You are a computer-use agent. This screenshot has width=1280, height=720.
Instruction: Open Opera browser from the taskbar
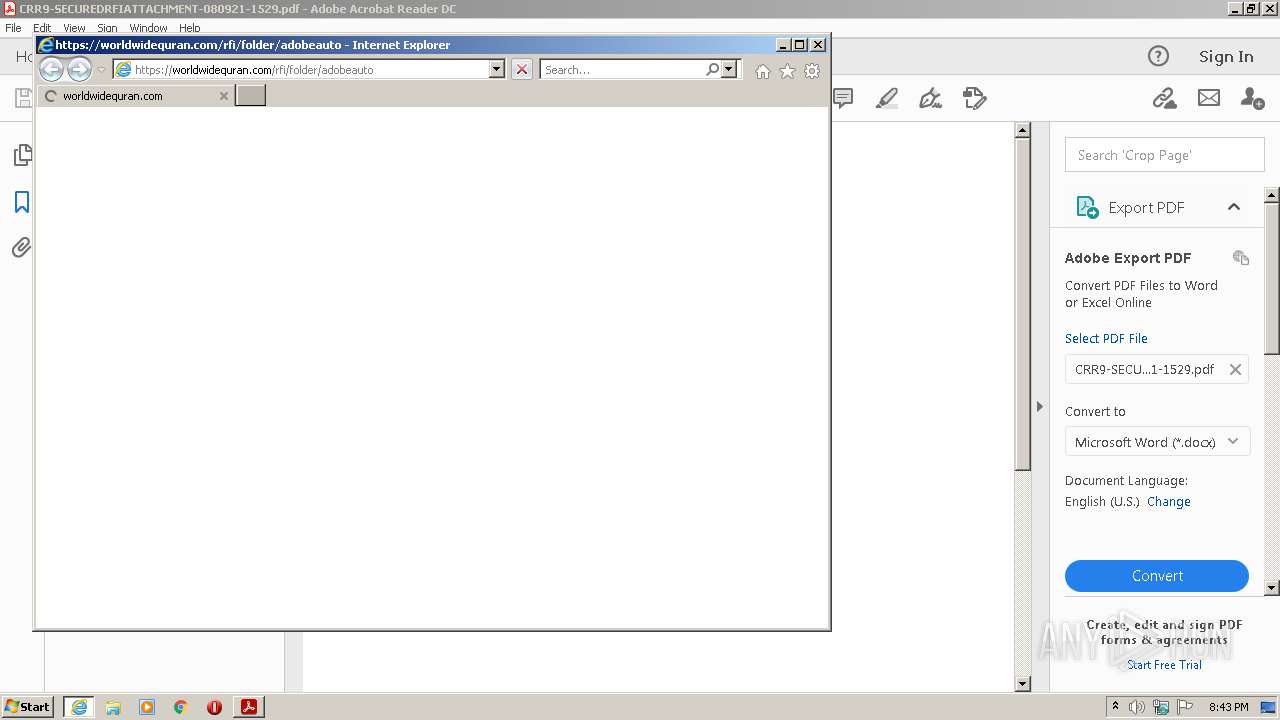(214, 707)
